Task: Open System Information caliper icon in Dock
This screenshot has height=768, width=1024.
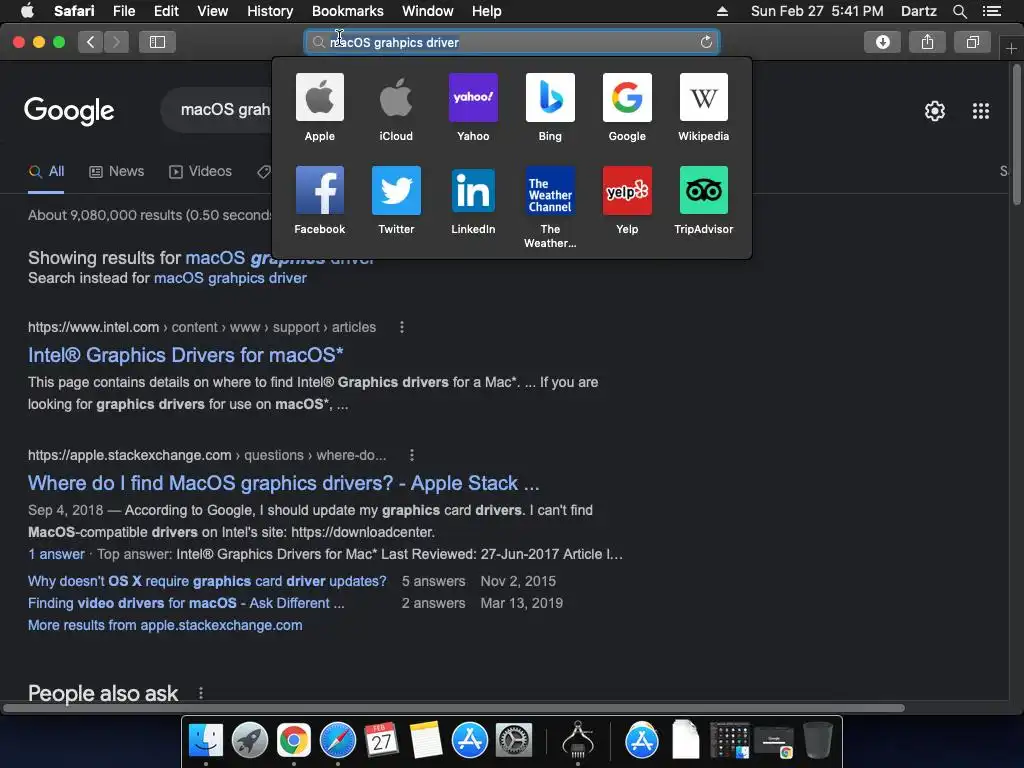Action: (x=578, y=739)
